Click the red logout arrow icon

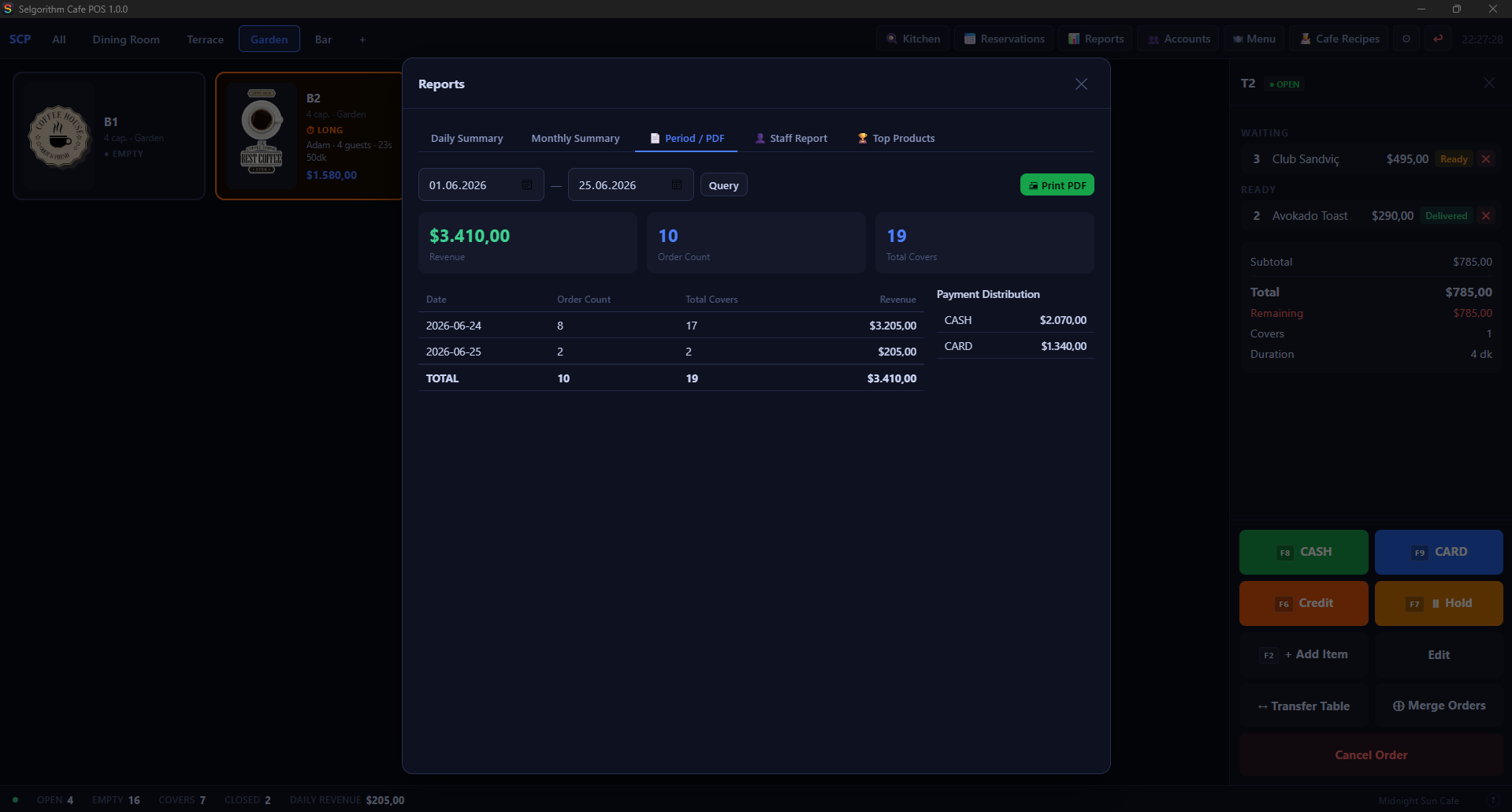1438,39
